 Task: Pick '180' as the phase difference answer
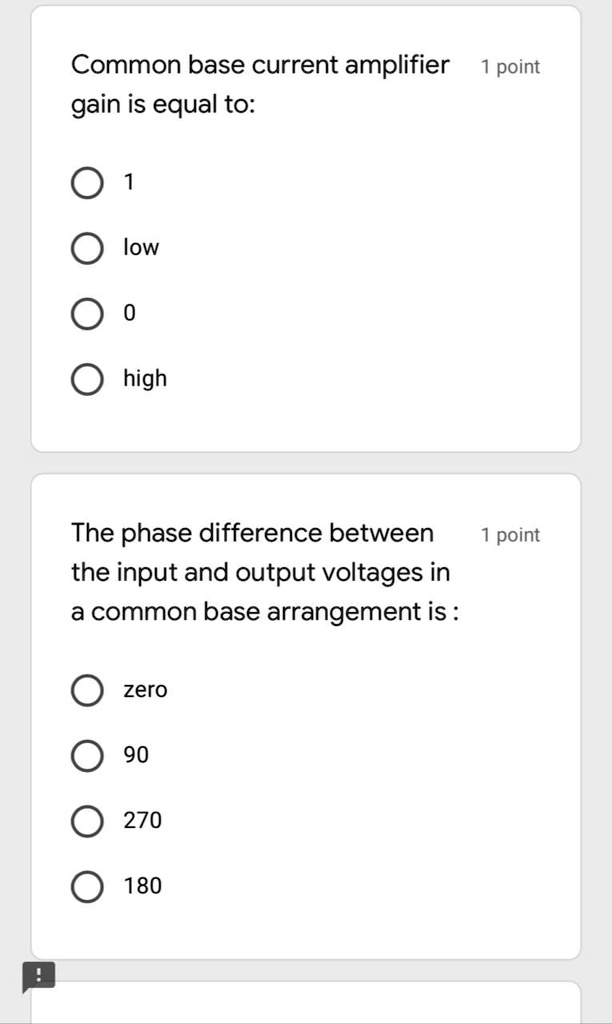87,886
